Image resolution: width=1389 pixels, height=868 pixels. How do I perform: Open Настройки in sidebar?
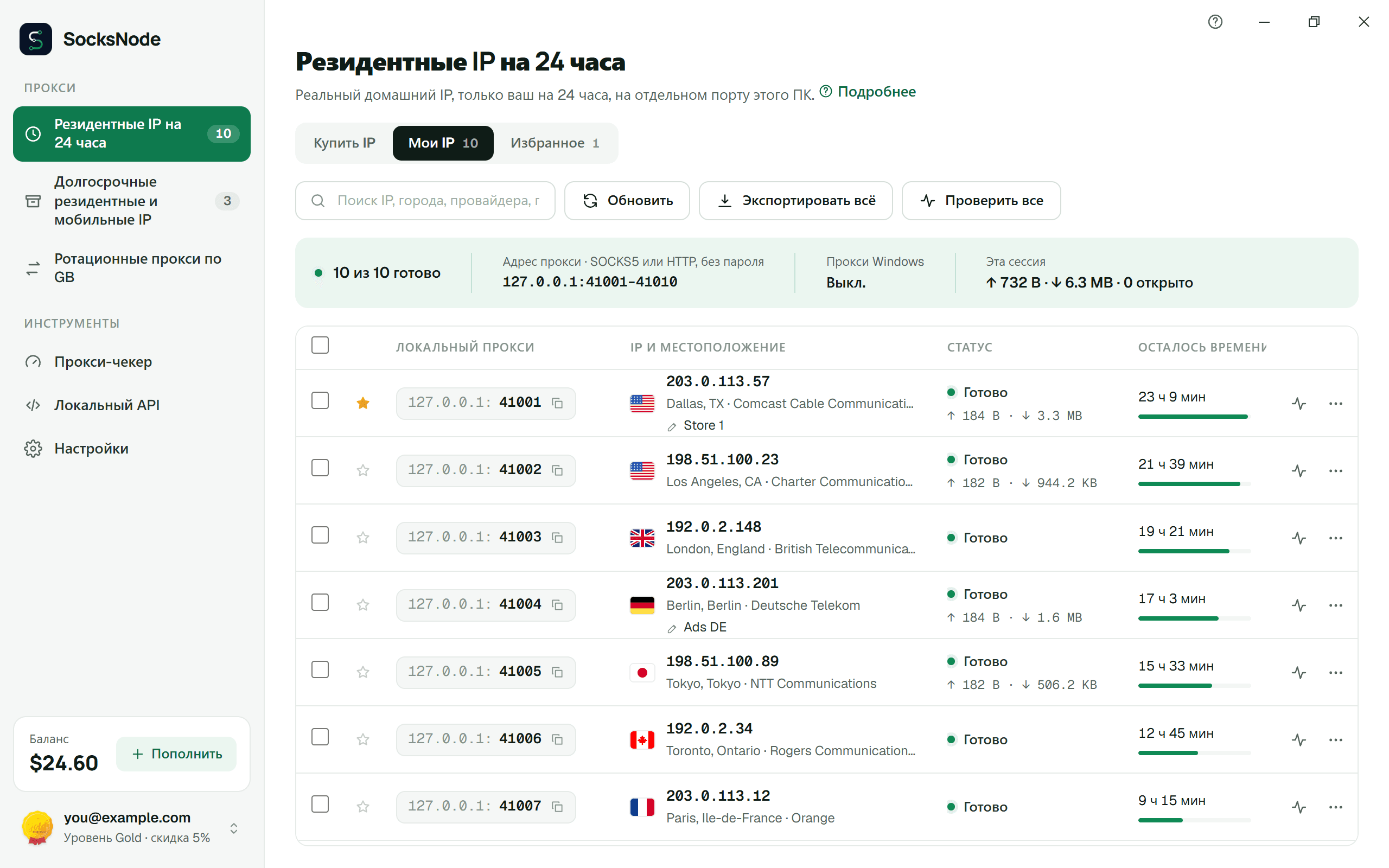[x=132, y=448]
